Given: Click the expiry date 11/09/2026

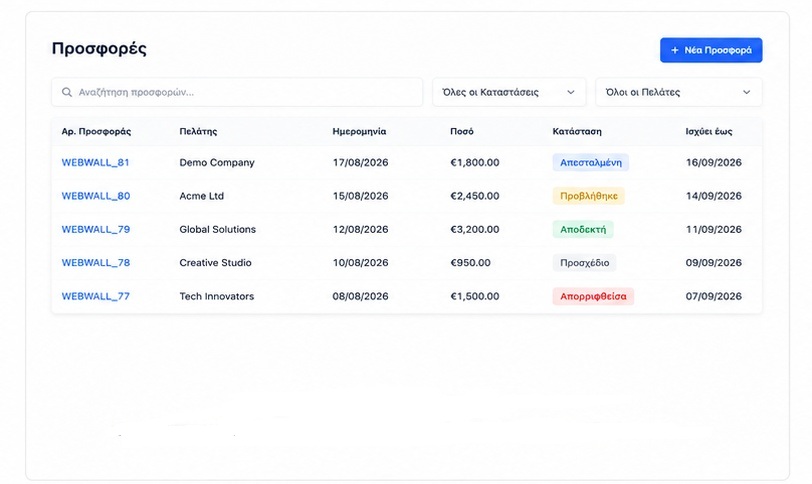Looking at the screenshot, I should coord(714,229).
